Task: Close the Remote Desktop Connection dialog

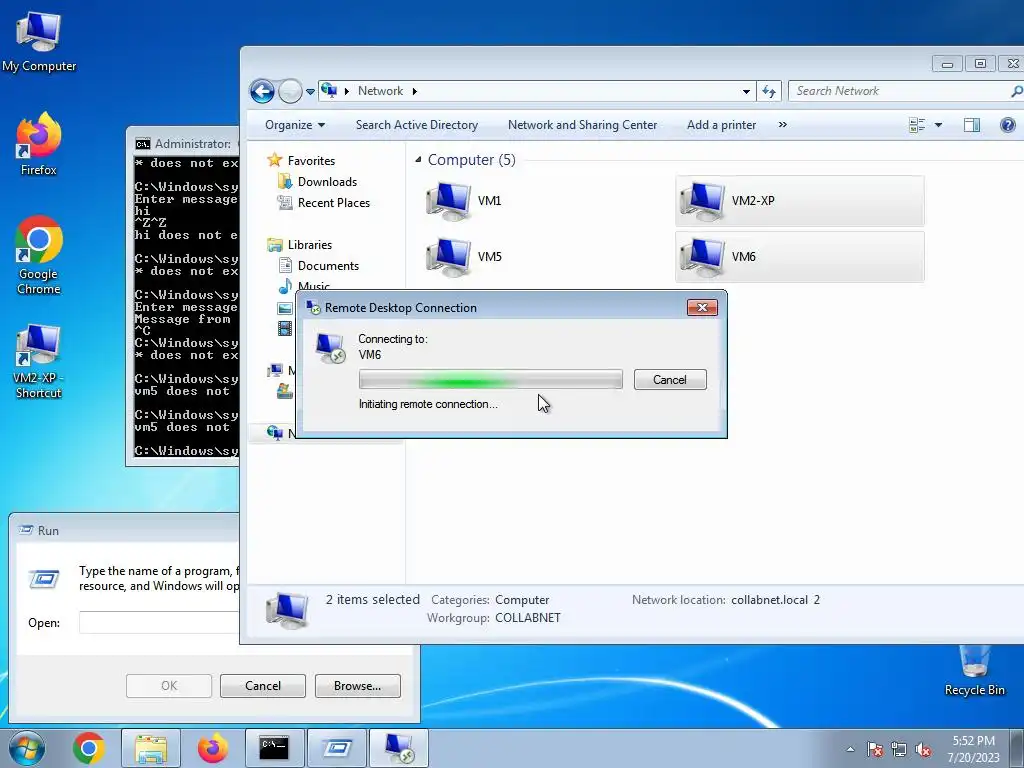Action: pyautogui.click(x=702, y=307)
